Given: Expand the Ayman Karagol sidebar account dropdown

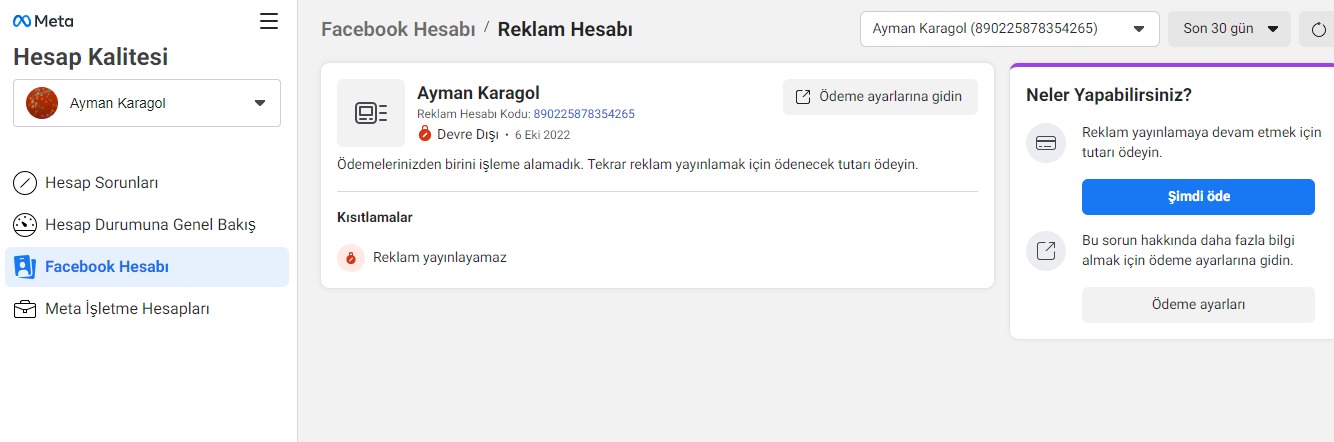Looking at the screenshot, I should click(x=147, y=103).
